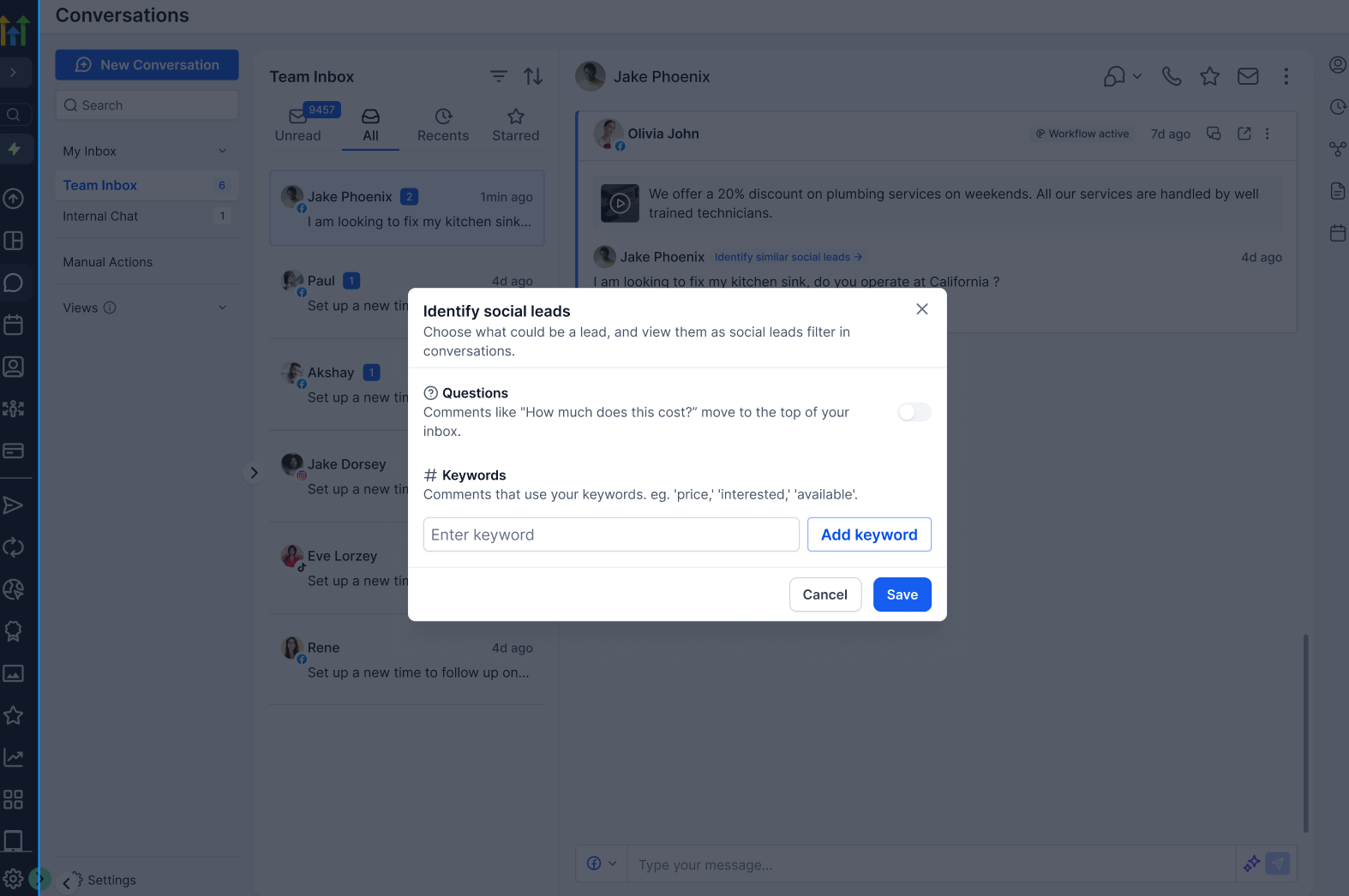Send the message with paper plane icon
The width and height of the screenshot is (1349, 896).
point(1278,863)
